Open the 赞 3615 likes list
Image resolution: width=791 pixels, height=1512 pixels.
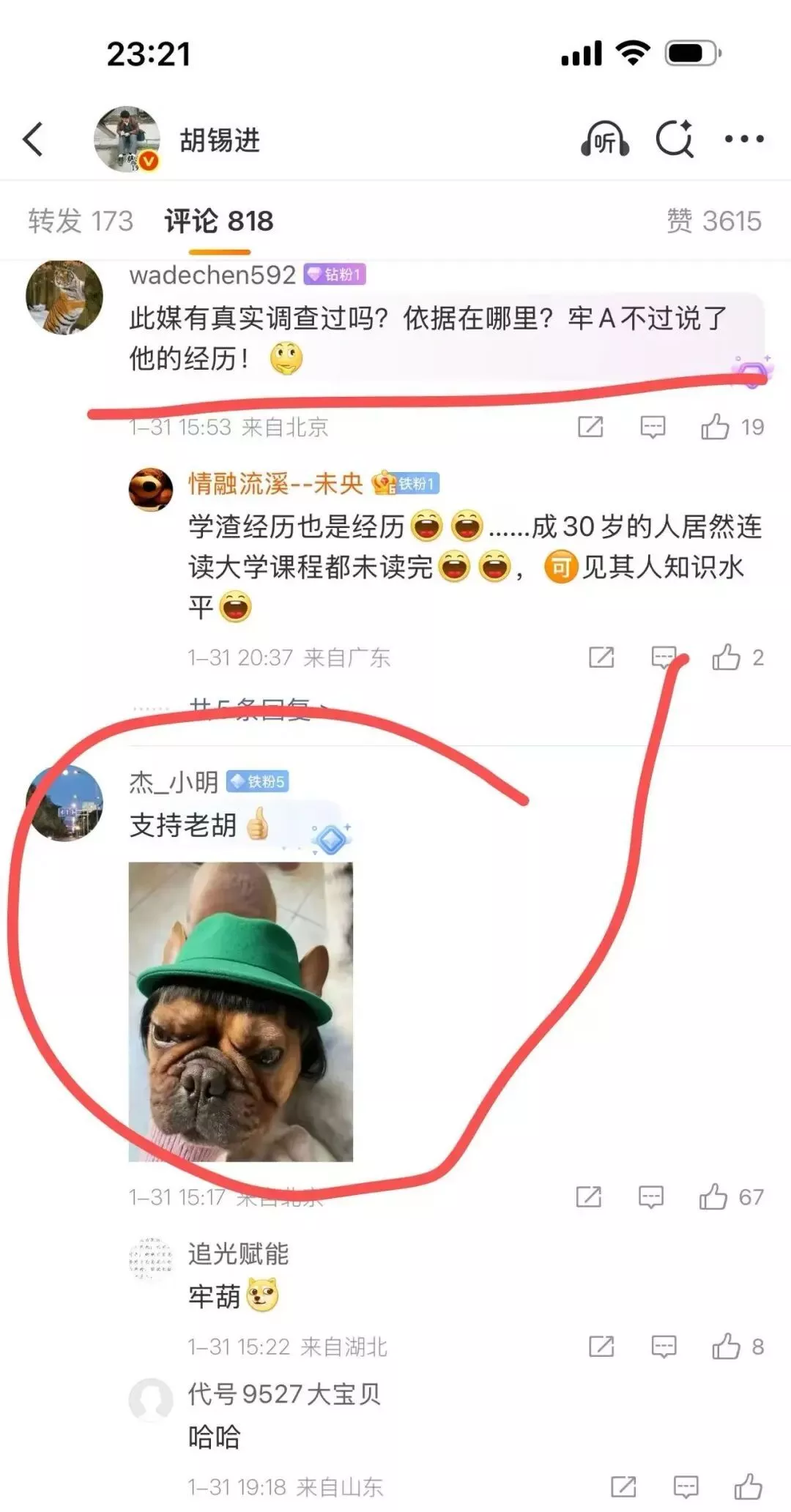714,220
